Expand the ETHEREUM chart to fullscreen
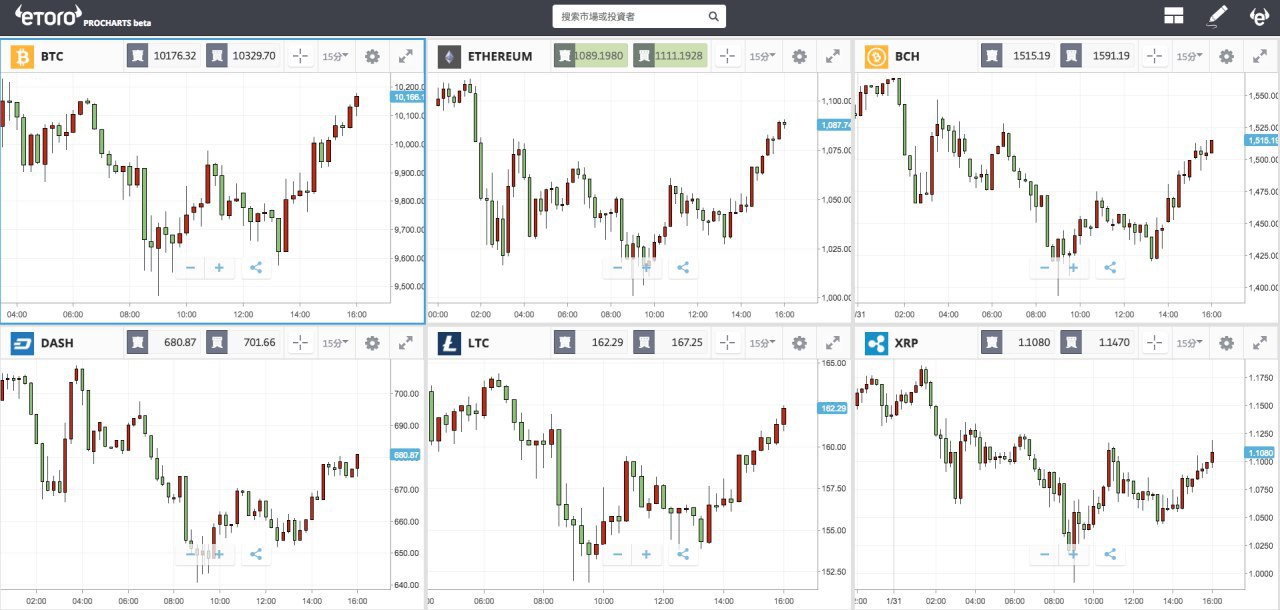1280x610 pixels. [832, 57]
